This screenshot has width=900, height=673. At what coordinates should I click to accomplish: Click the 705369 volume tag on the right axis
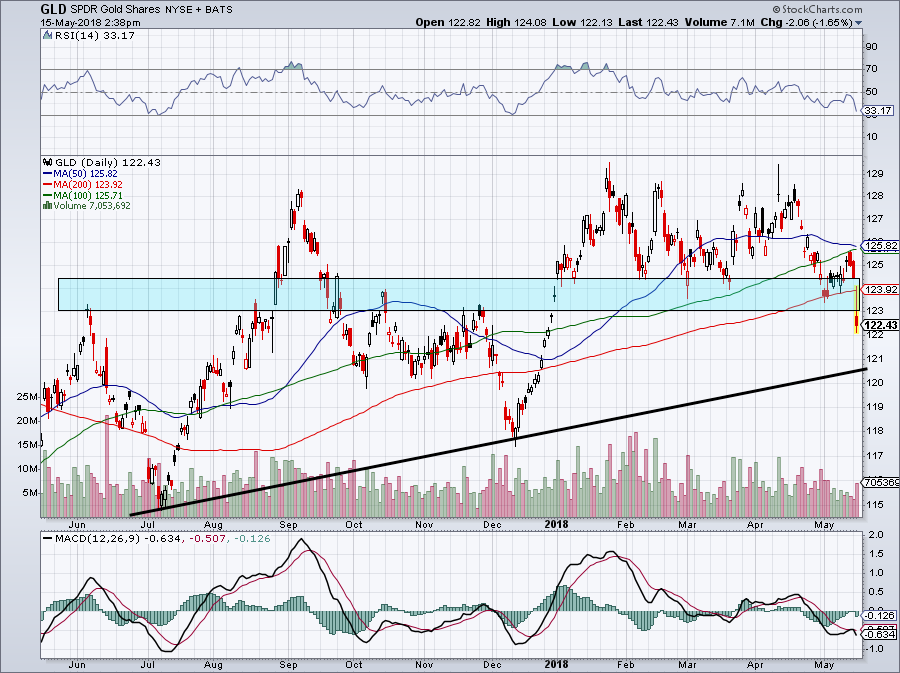tap(881, 483)
